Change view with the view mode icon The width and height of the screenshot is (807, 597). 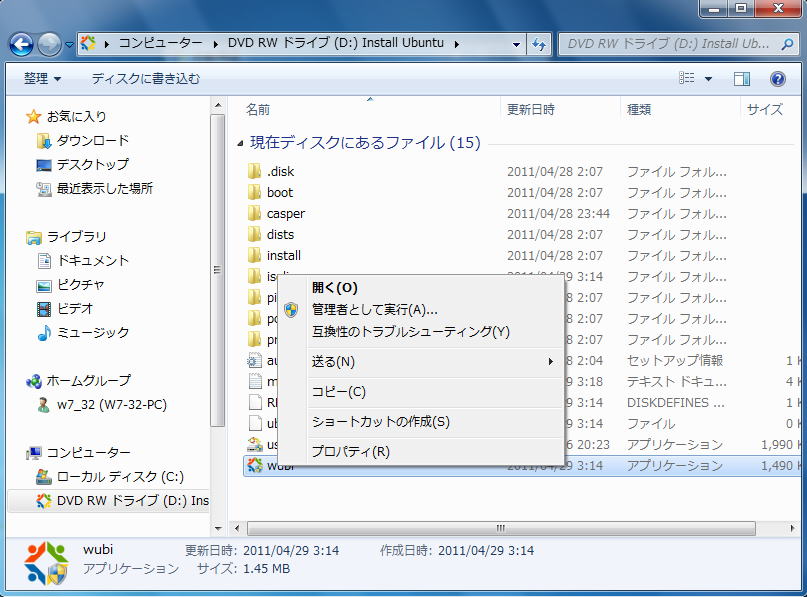click(x=687, y=78)
